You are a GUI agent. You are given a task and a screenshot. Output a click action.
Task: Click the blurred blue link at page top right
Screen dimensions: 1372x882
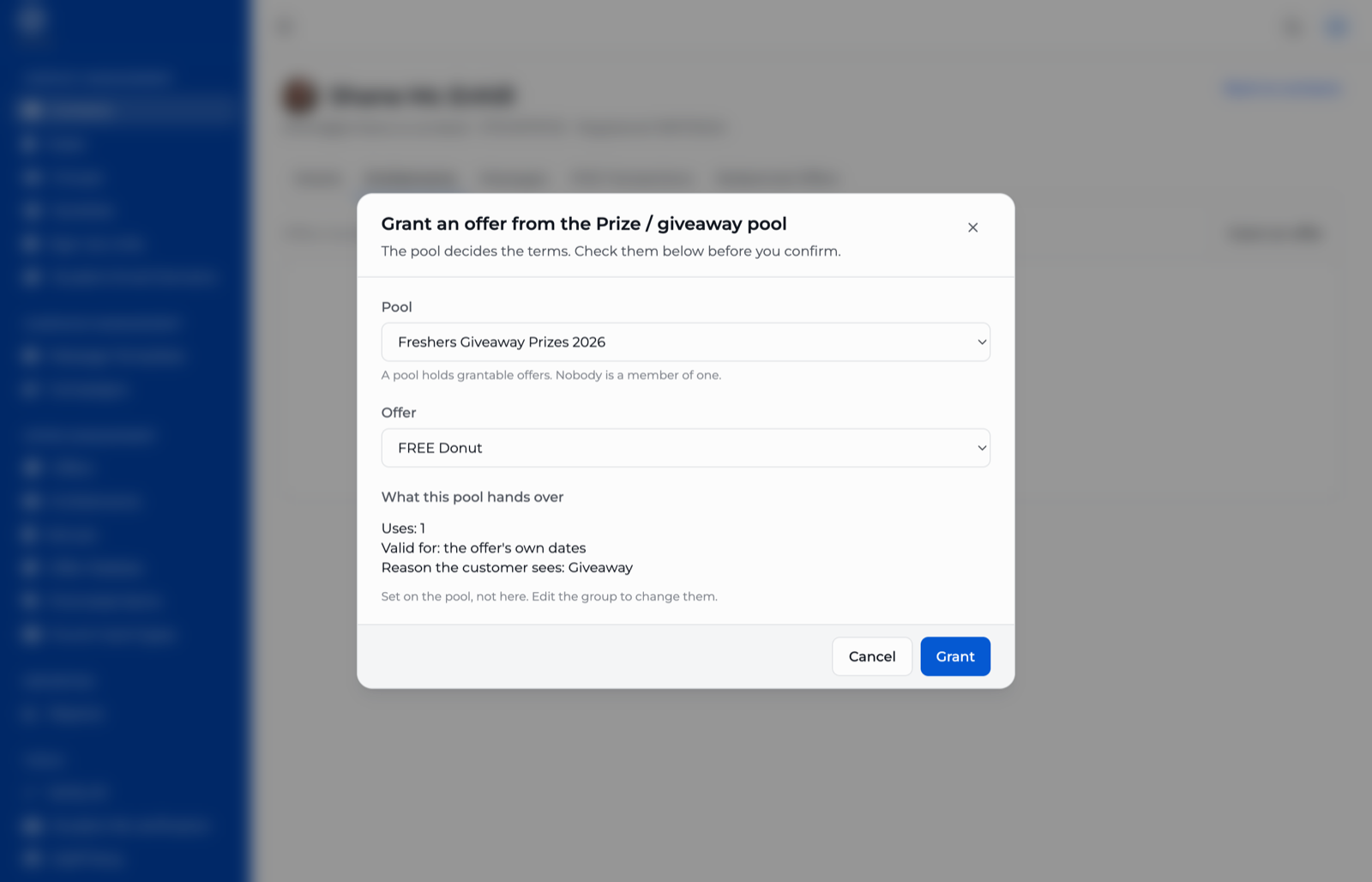1282,88
